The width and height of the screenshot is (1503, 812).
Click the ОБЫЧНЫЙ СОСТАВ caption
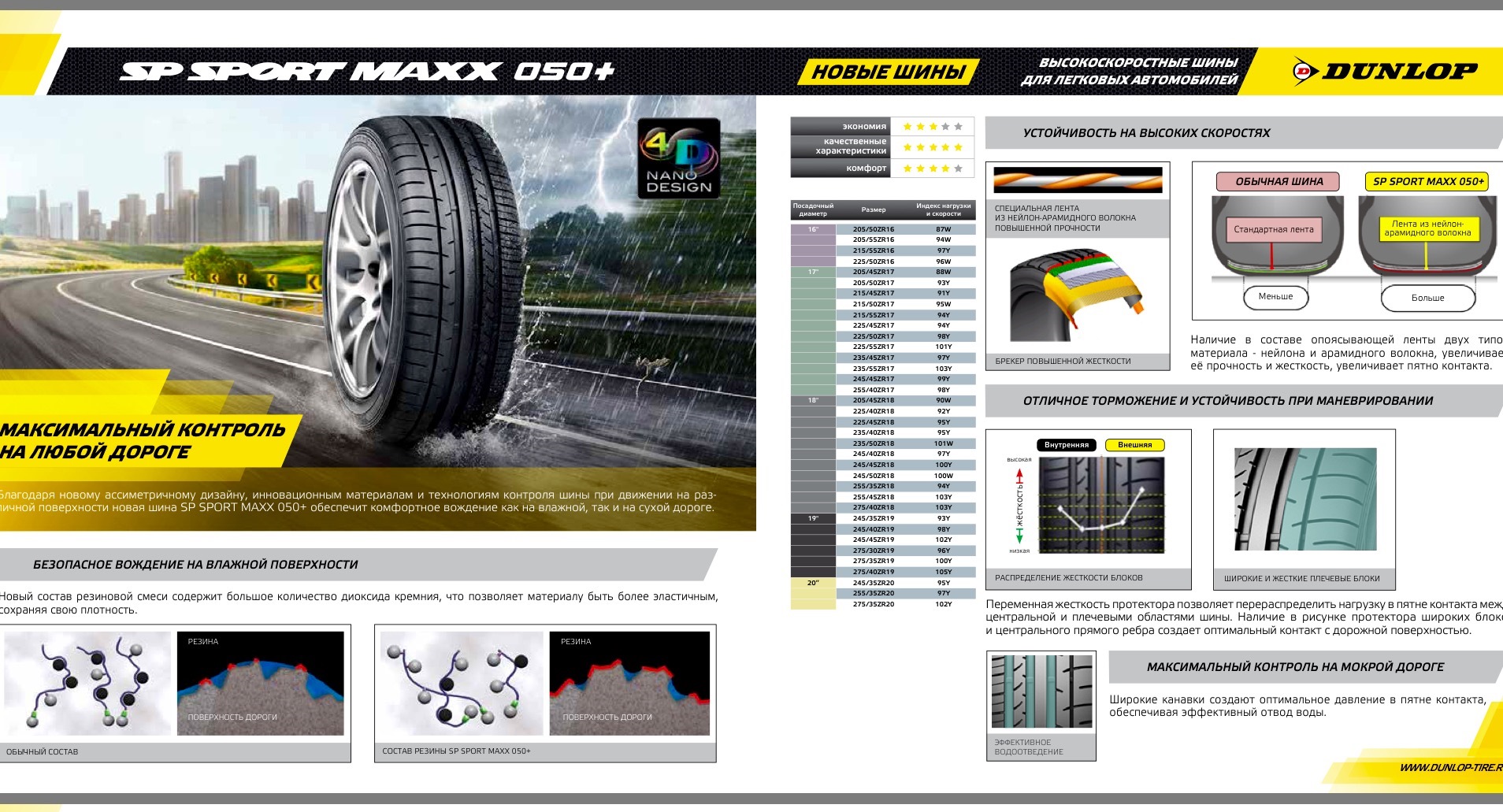coord(42,752)
